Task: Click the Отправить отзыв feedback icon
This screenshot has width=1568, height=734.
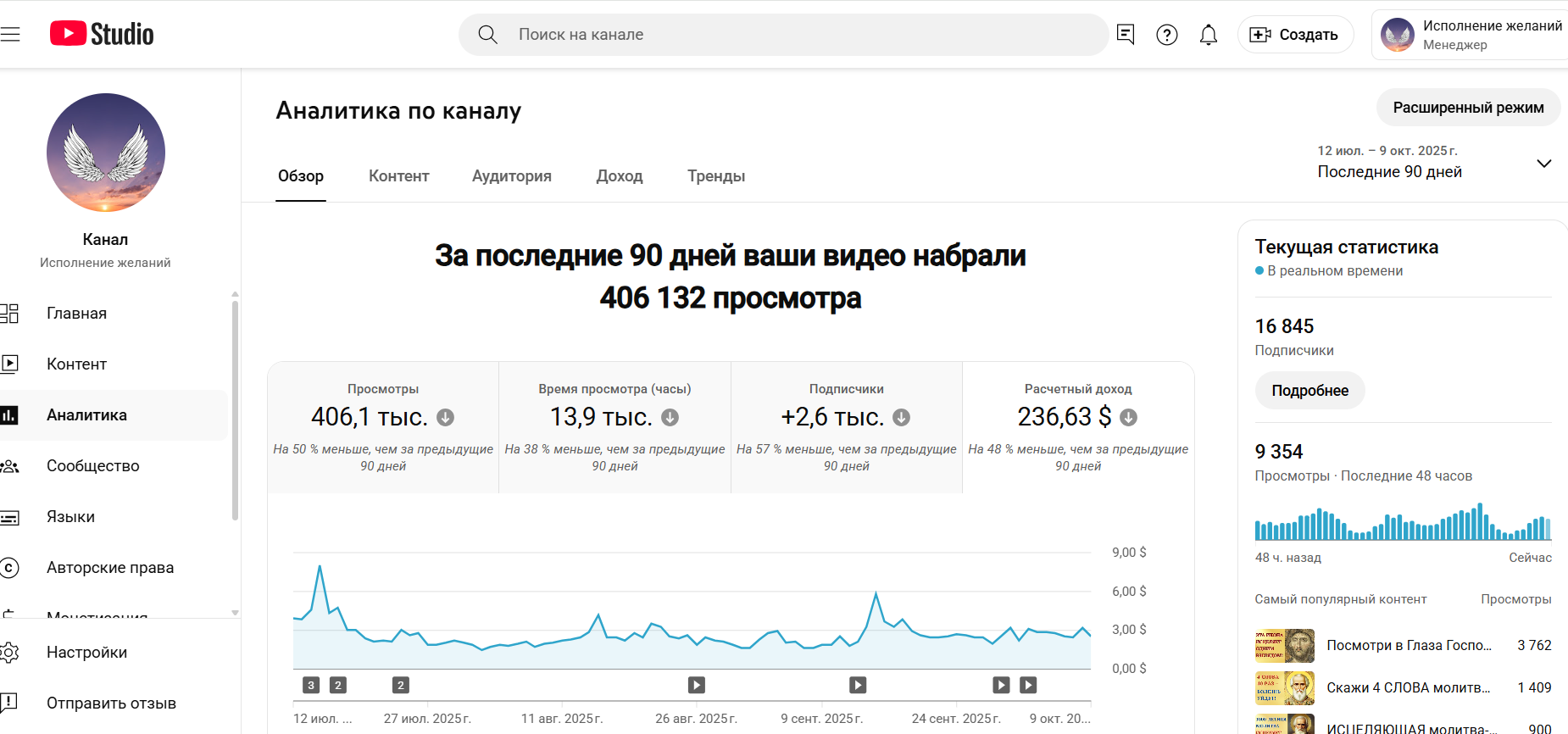Action: [x=8, y=703]
